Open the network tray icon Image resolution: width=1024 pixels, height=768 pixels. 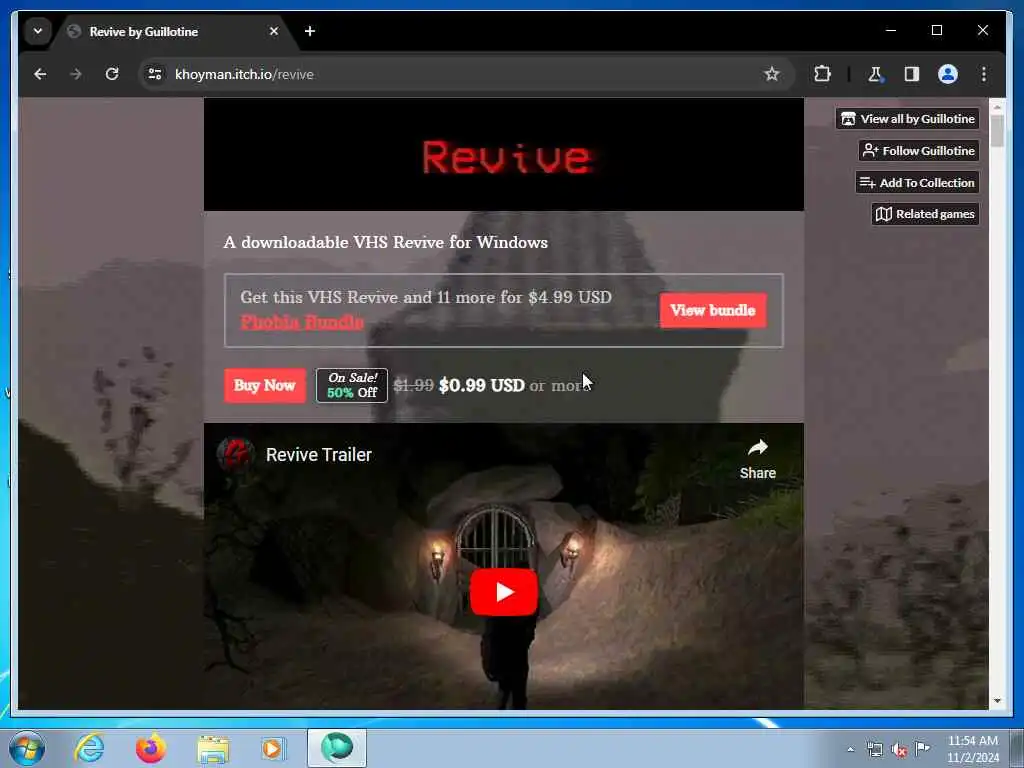click(874, 750)
